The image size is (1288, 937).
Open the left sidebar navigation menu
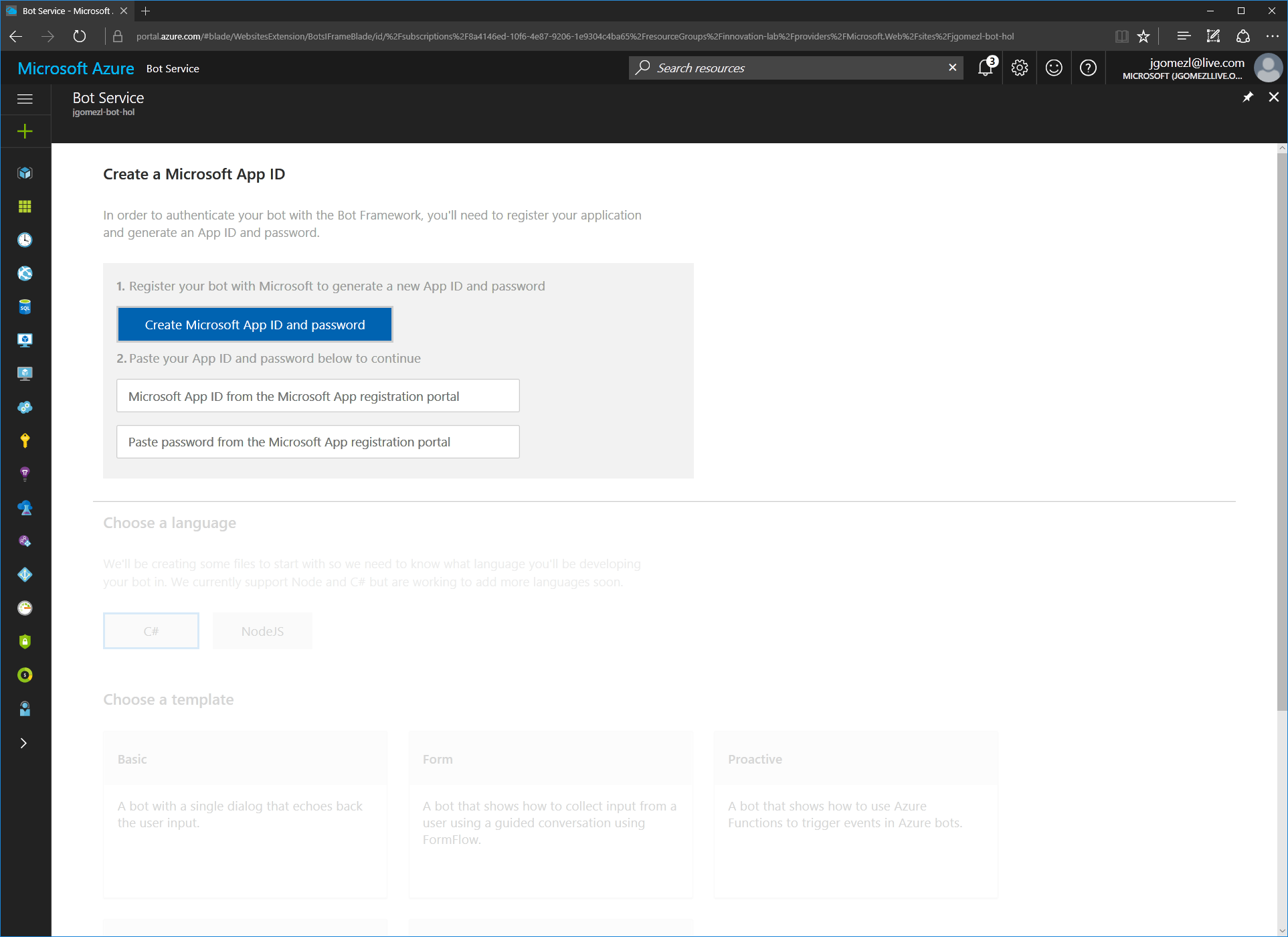tap(24, 98)
